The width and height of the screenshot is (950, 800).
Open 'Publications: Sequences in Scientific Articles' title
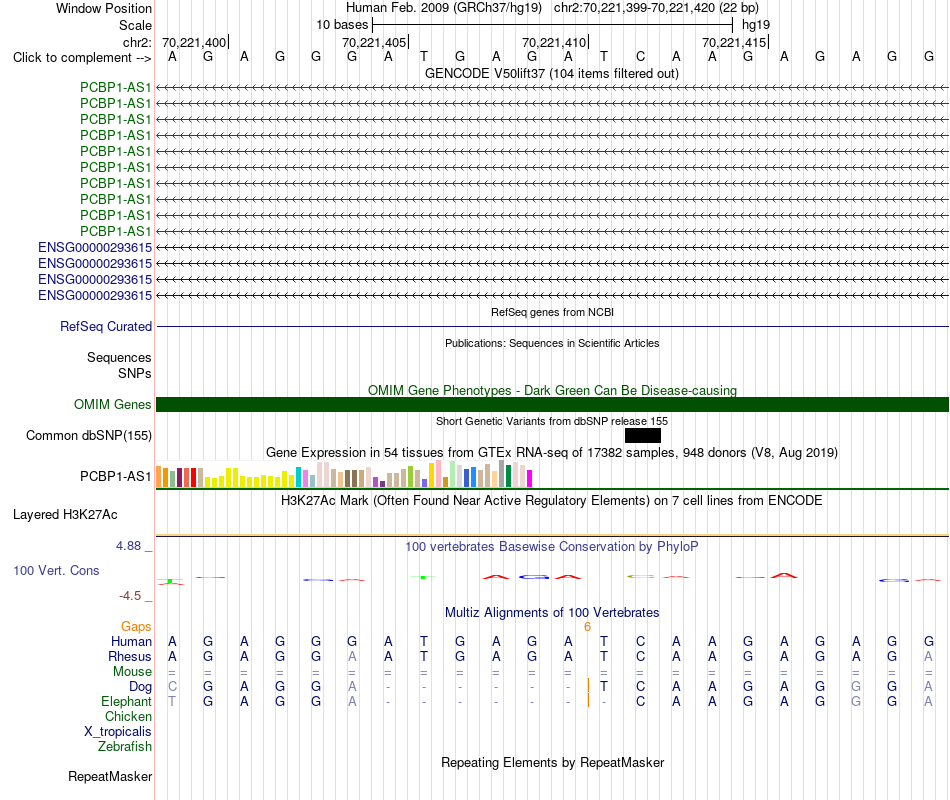tap(552, 343)
